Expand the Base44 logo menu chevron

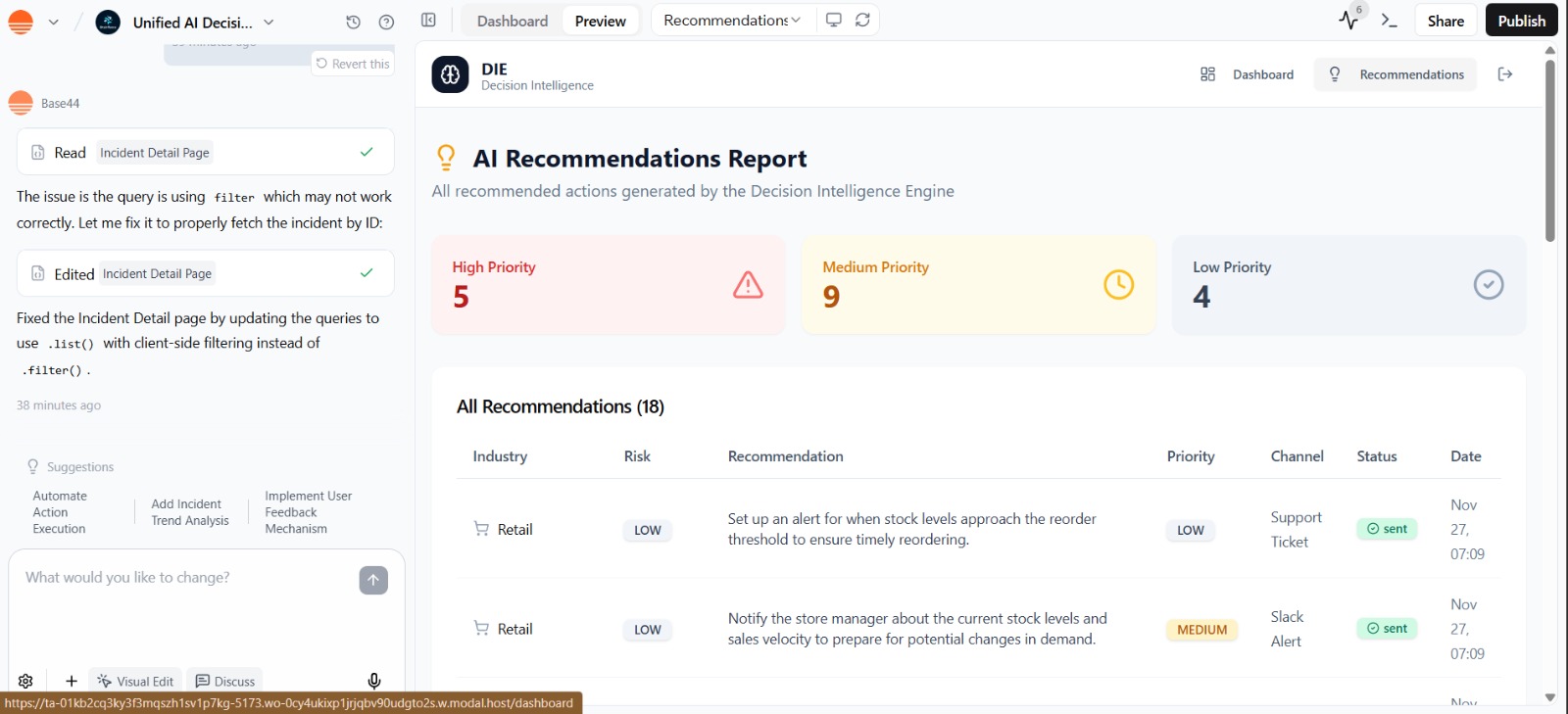click(53, 22)
